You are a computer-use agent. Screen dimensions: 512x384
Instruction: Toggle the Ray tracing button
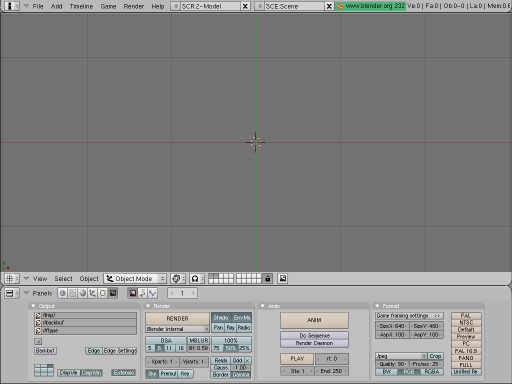(230, 328)
